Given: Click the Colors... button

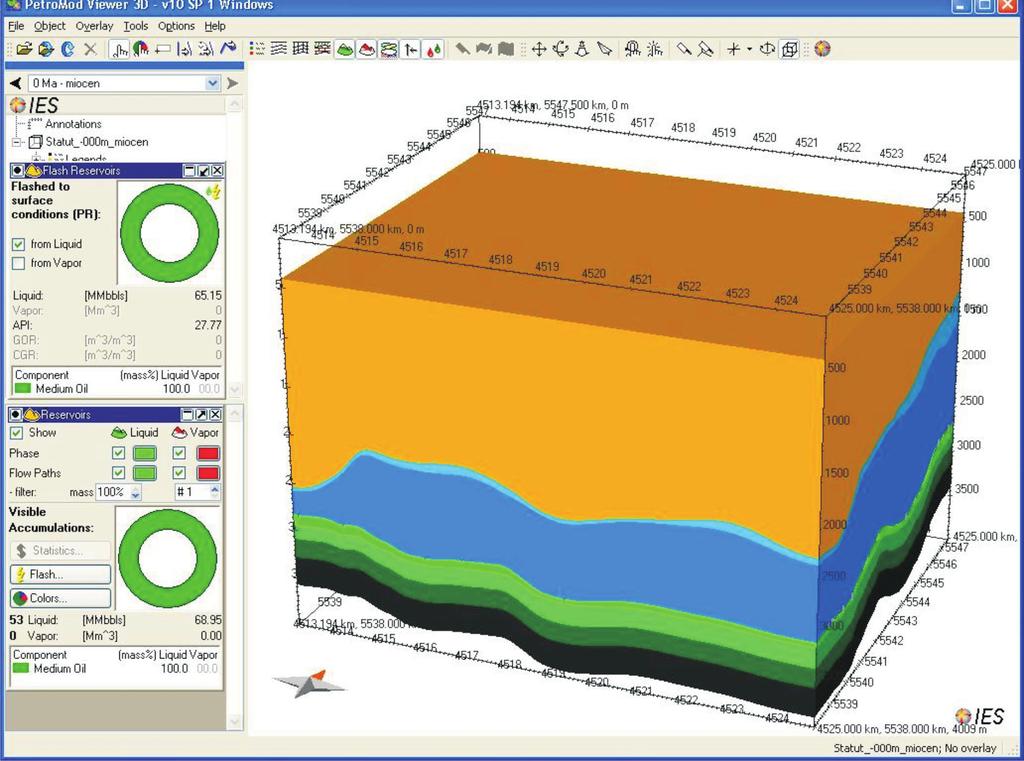Looking at the screenshot, I should [x=61, y=598].
